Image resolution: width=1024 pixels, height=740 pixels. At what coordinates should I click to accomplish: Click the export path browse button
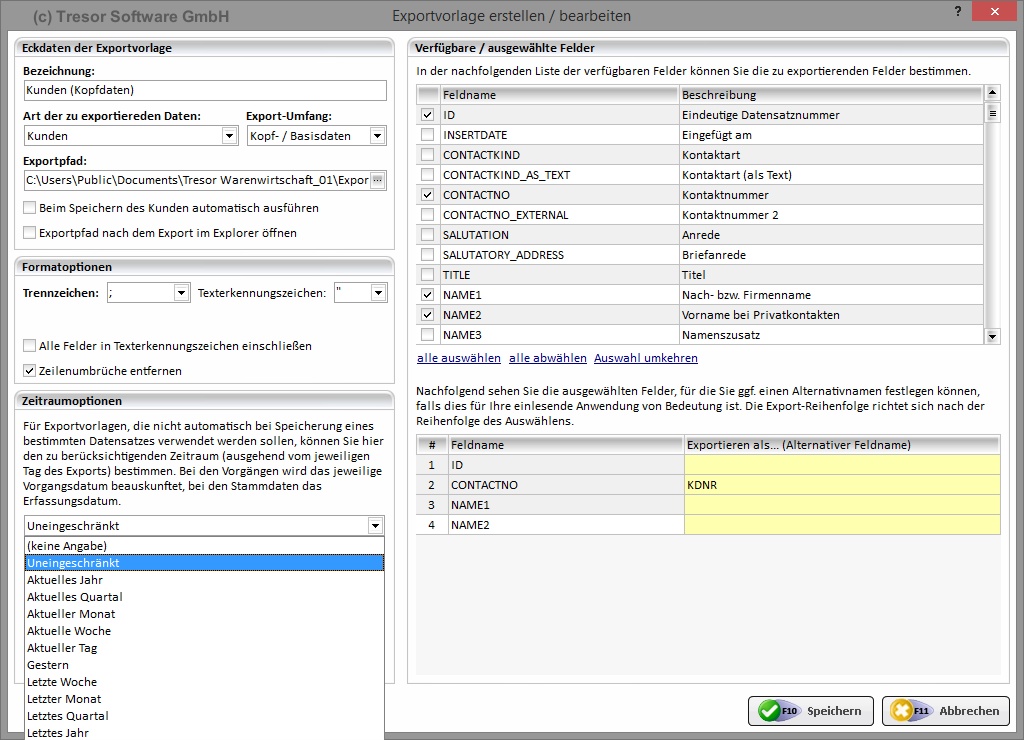point(377,180)
